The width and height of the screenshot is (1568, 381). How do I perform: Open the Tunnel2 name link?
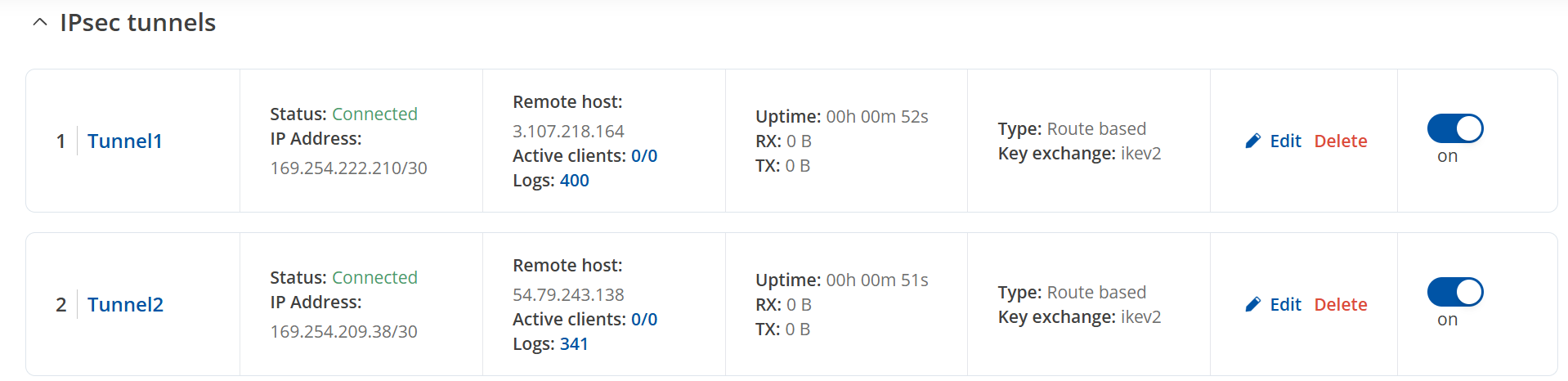pyautogui.click(x=125, y=305)
